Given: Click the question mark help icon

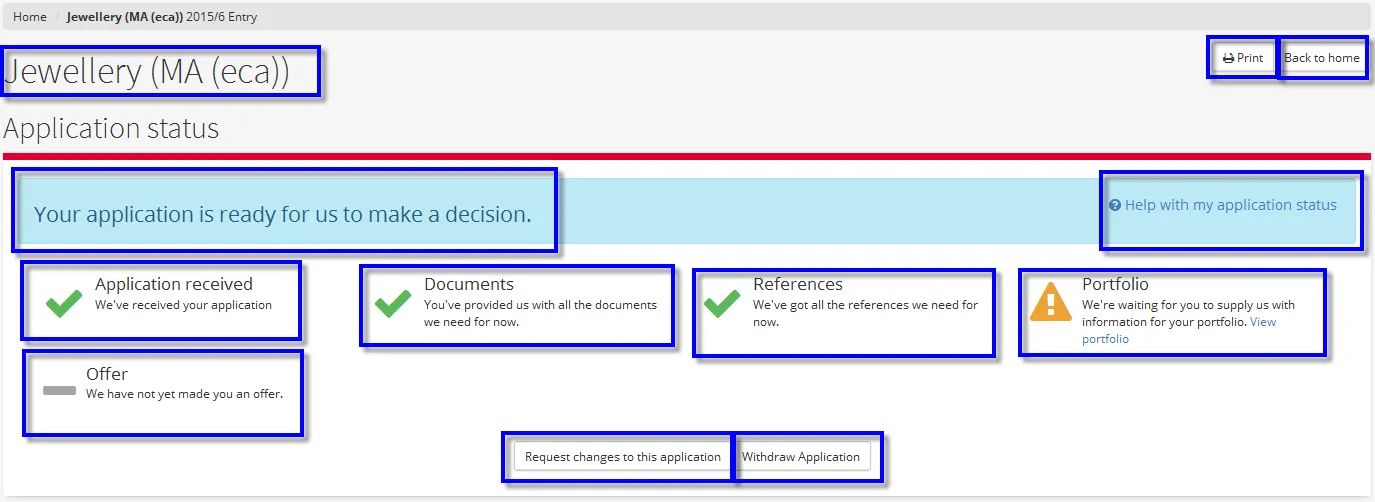Looking at the screenshot, I should pos(1115,205).
